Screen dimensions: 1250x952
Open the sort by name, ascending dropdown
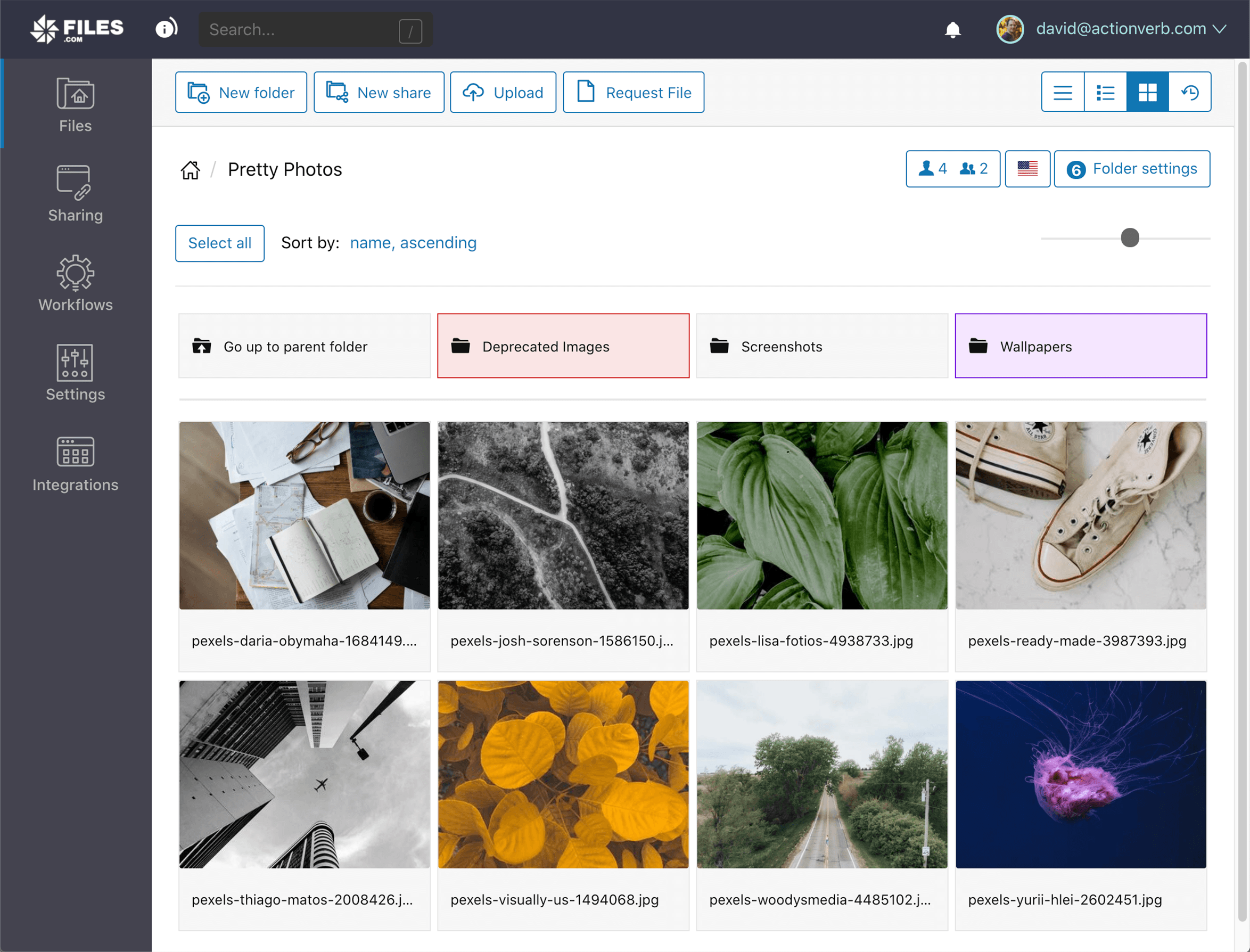click(x=413, y=243)
